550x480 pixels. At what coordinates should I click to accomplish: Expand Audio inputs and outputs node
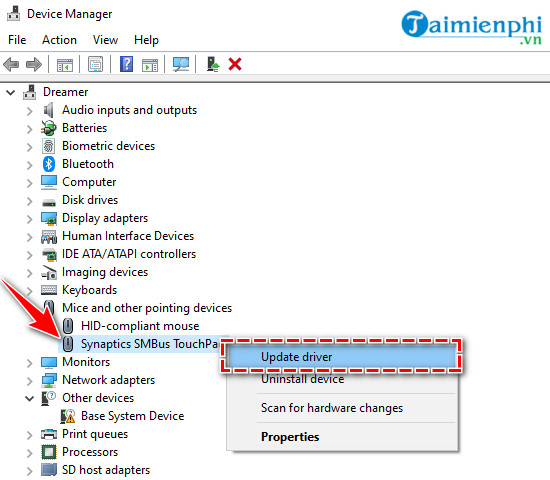coord(29,111)
